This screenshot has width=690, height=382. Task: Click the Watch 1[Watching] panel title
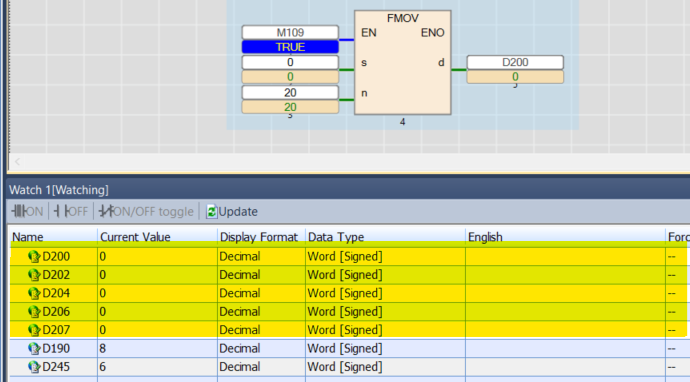(59, 190)
